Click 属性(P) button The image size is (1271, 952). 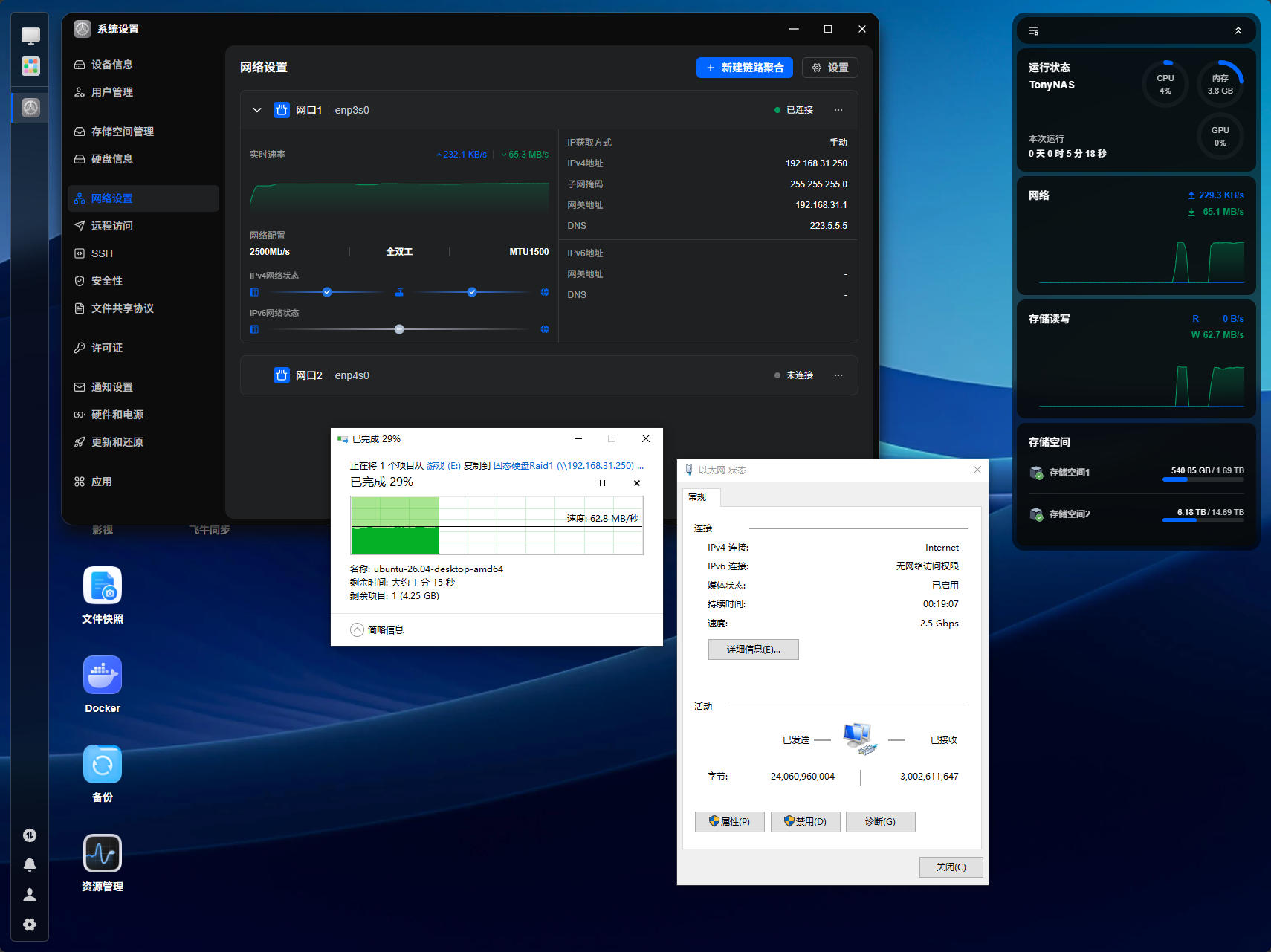(730, 822)
